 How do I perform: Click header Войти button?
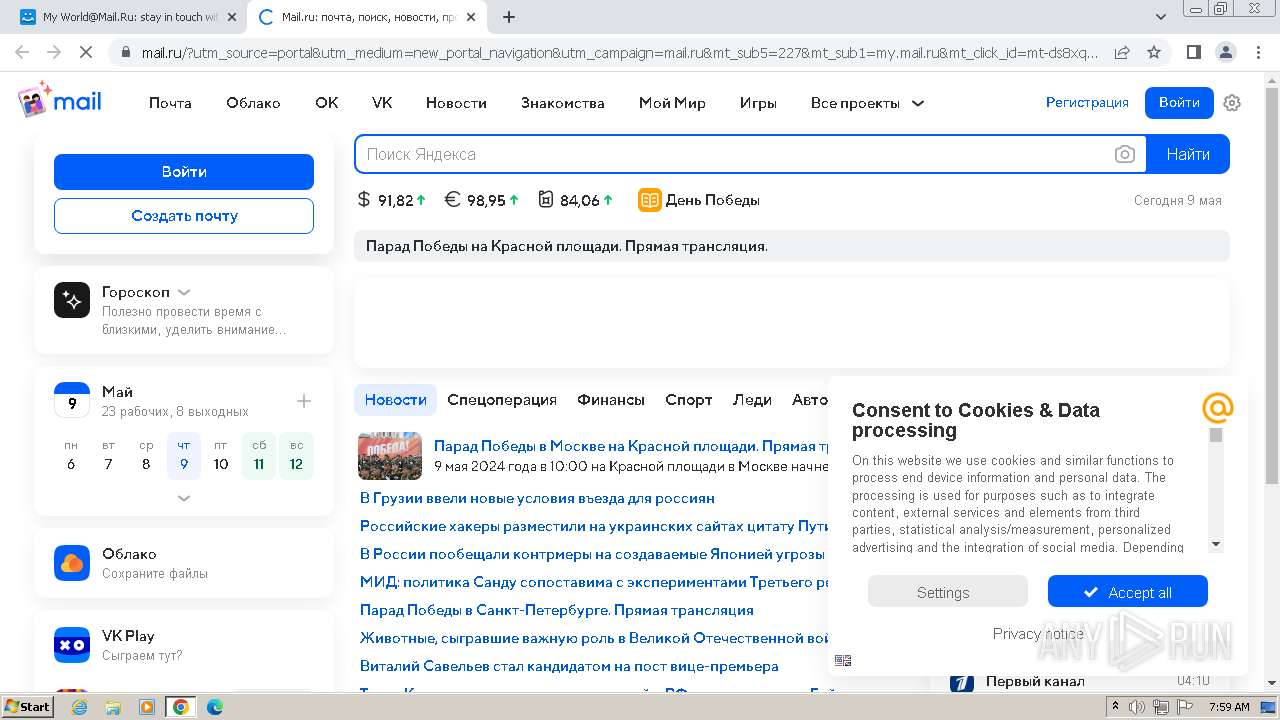[x=1179, y=103]
